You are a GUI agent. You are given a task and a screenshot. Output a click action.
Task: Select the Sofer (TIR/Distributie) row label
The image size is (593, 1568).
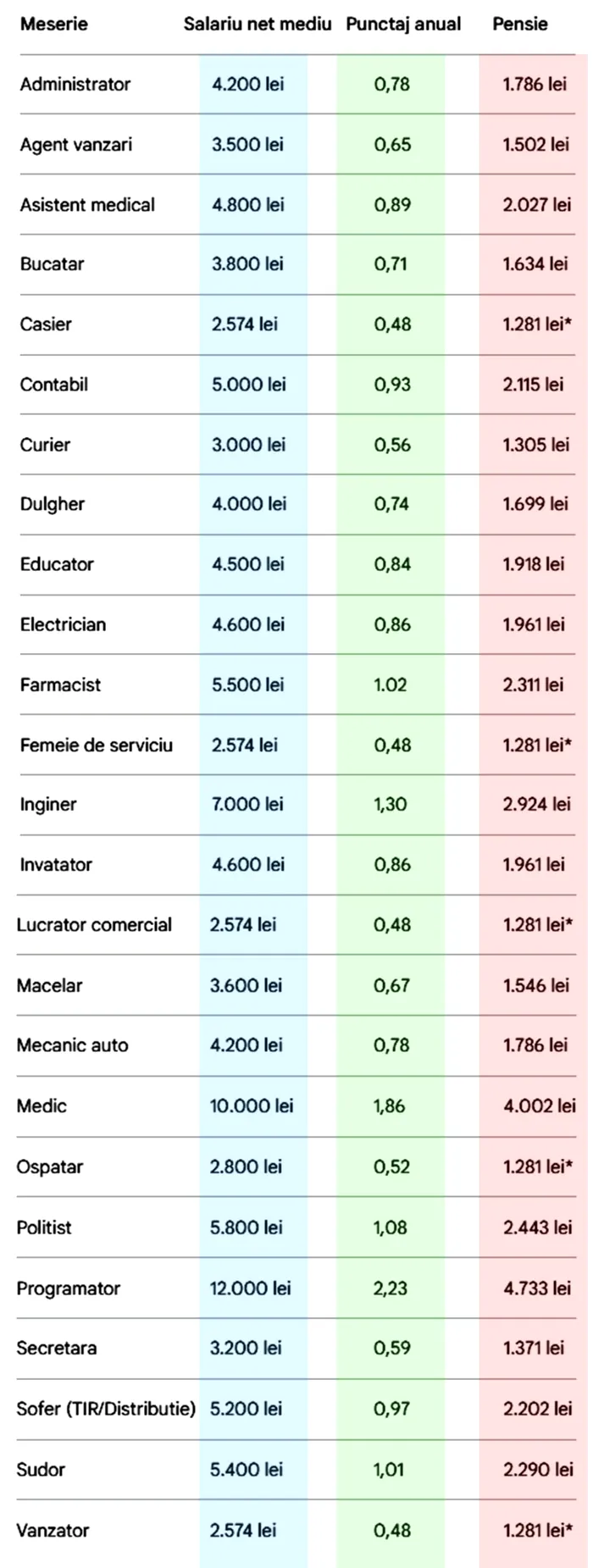[106, 1408]
